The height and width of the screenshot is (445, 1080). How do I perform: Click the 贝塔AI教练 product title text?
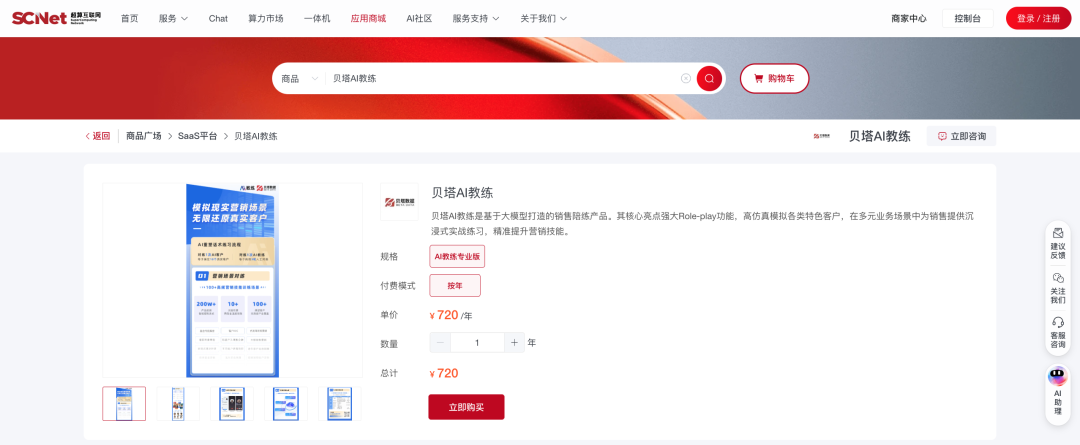pos(463,192)
